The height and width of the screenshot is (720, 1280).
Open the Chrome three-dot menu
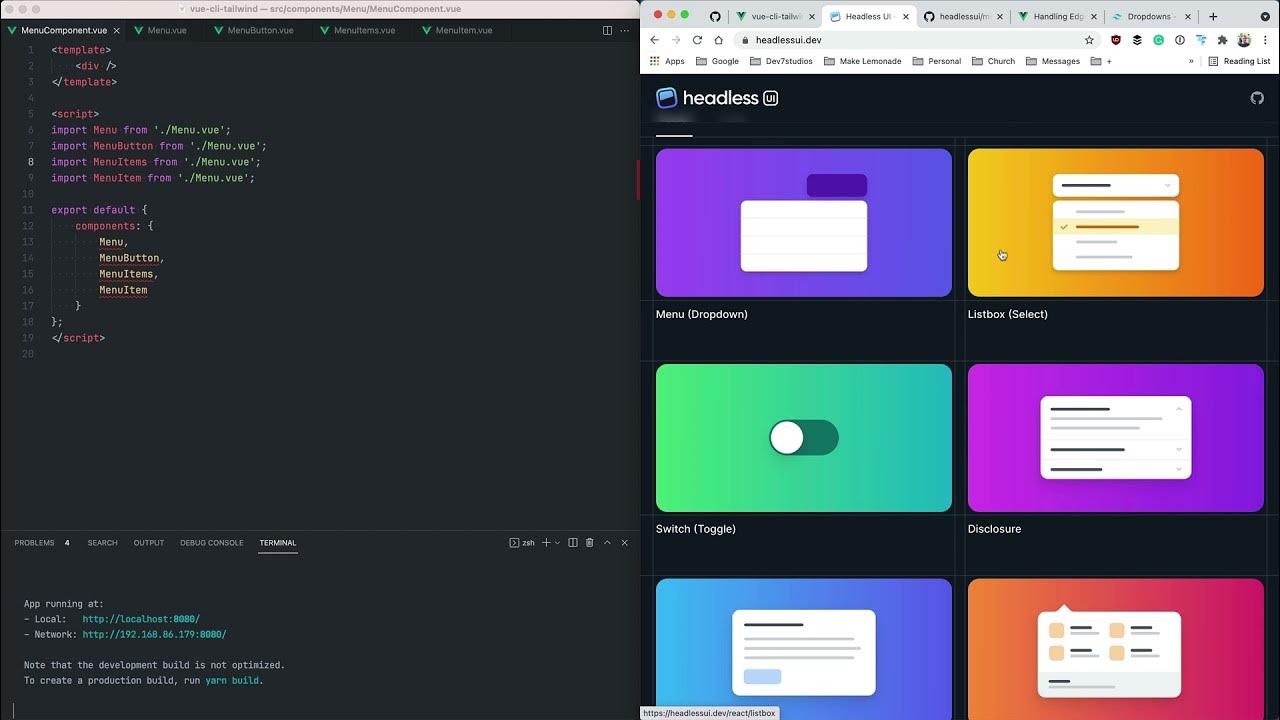(1265, 40)
